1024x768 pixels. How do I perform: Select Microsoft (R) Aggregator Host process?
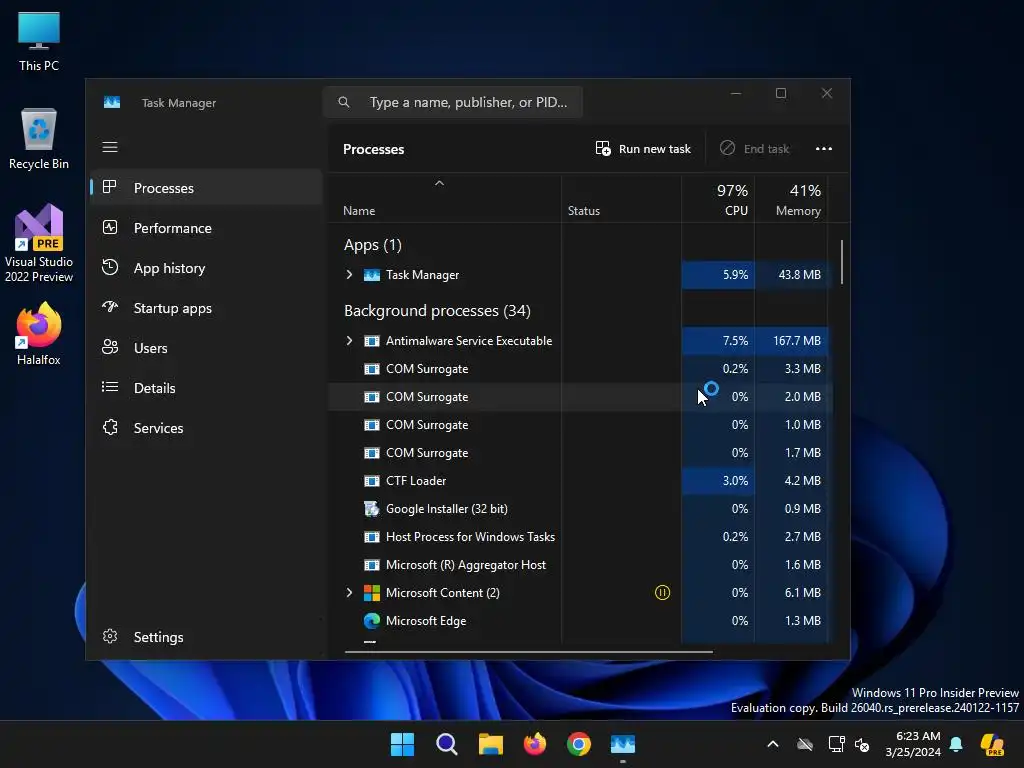[579, 565]
